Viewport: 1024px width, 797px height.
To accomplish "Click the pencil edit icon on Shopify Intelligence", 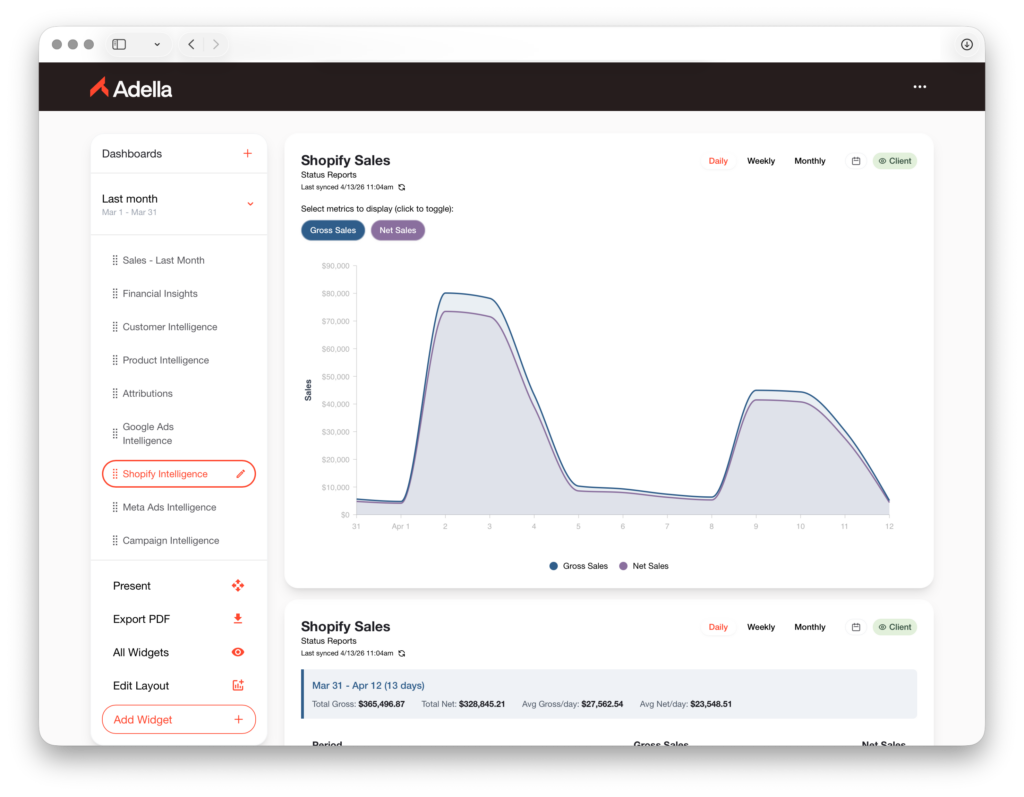I will click(241, 474).
